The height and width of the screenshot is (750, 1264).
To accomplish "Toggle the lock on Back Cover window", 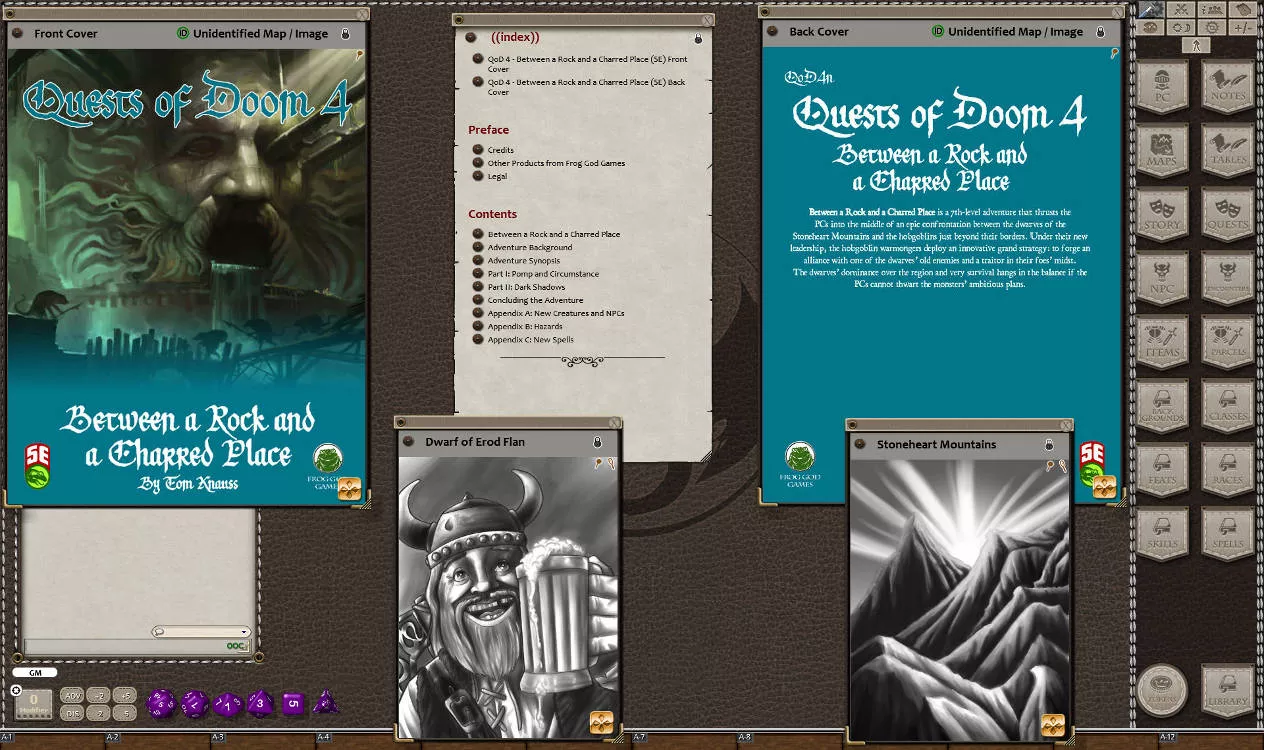I will (1101, 32).
